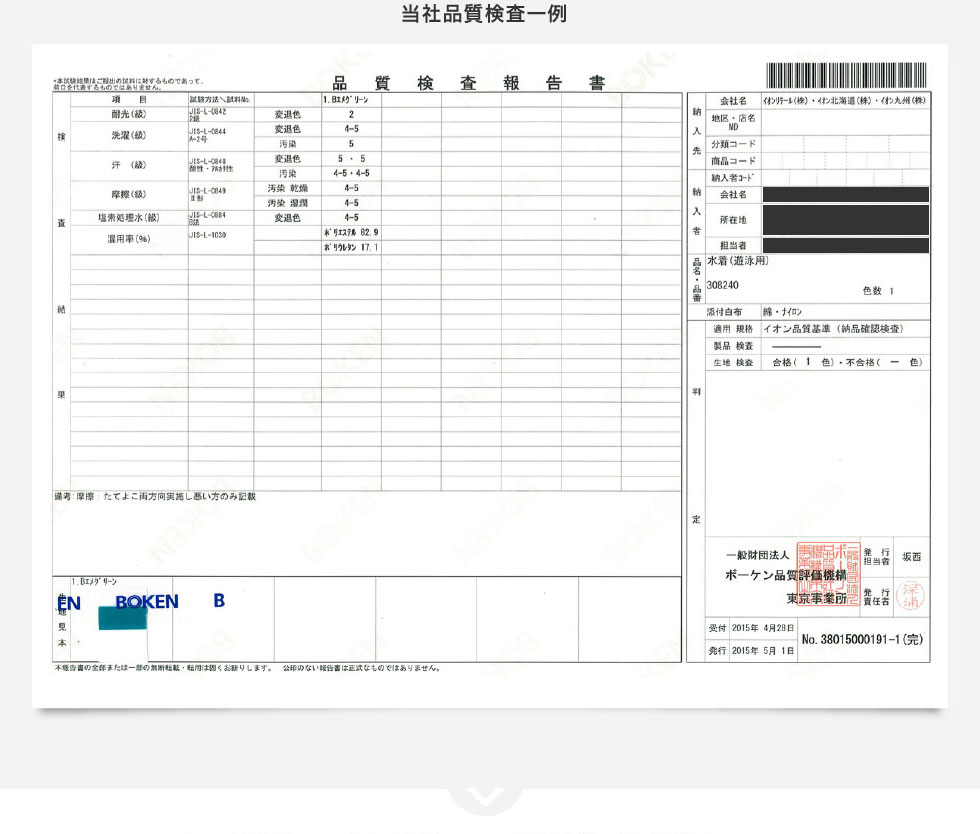This screenshot has width=980, height=834.
Task: Click the 塩素処理水(級) row label
Action: tap(129, 218)
